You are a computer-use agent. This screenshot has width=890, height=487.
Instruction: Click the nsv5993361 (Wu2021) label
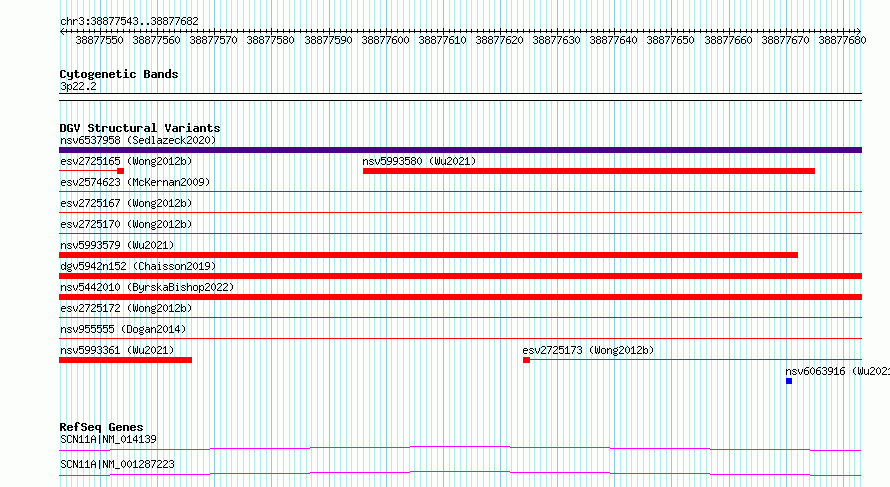(117, 350)
